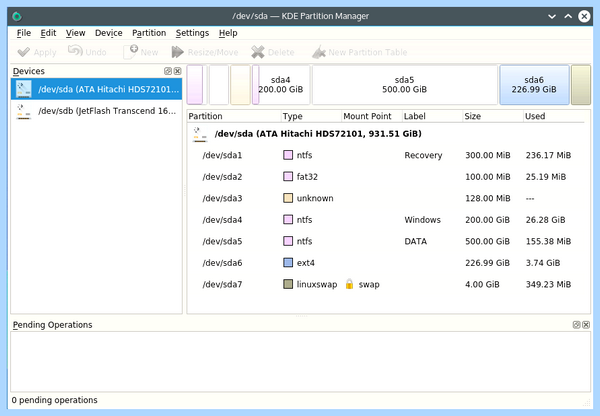Click the linuxswap color square on the sda7 row
Image resolution: width=600 pixels, height=416 pixels.
288,284
